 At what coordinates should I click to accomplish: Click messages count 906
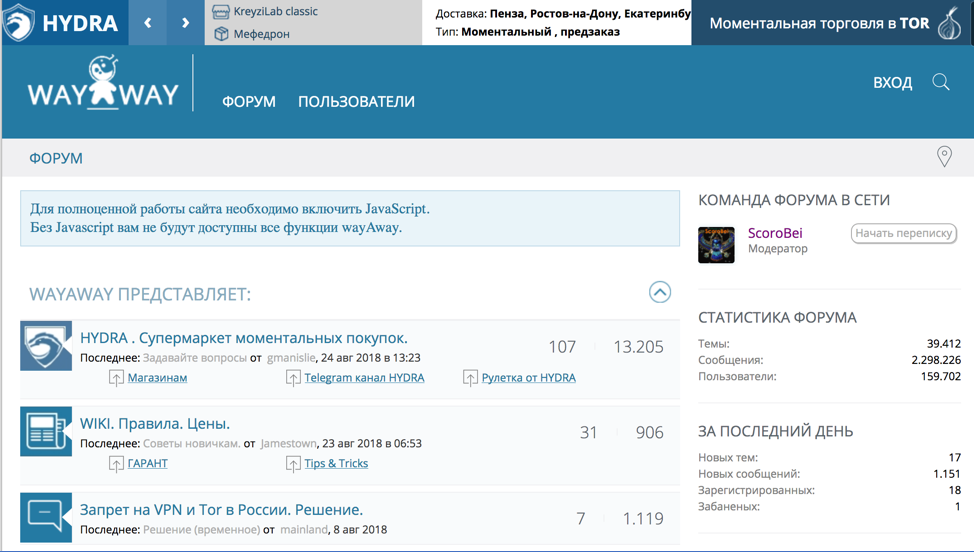[x=649, y=432]
